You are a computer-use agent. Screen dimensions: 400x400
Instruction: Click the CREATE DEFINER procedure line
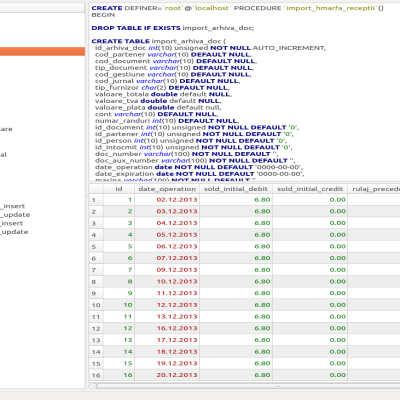click(238, 8)
